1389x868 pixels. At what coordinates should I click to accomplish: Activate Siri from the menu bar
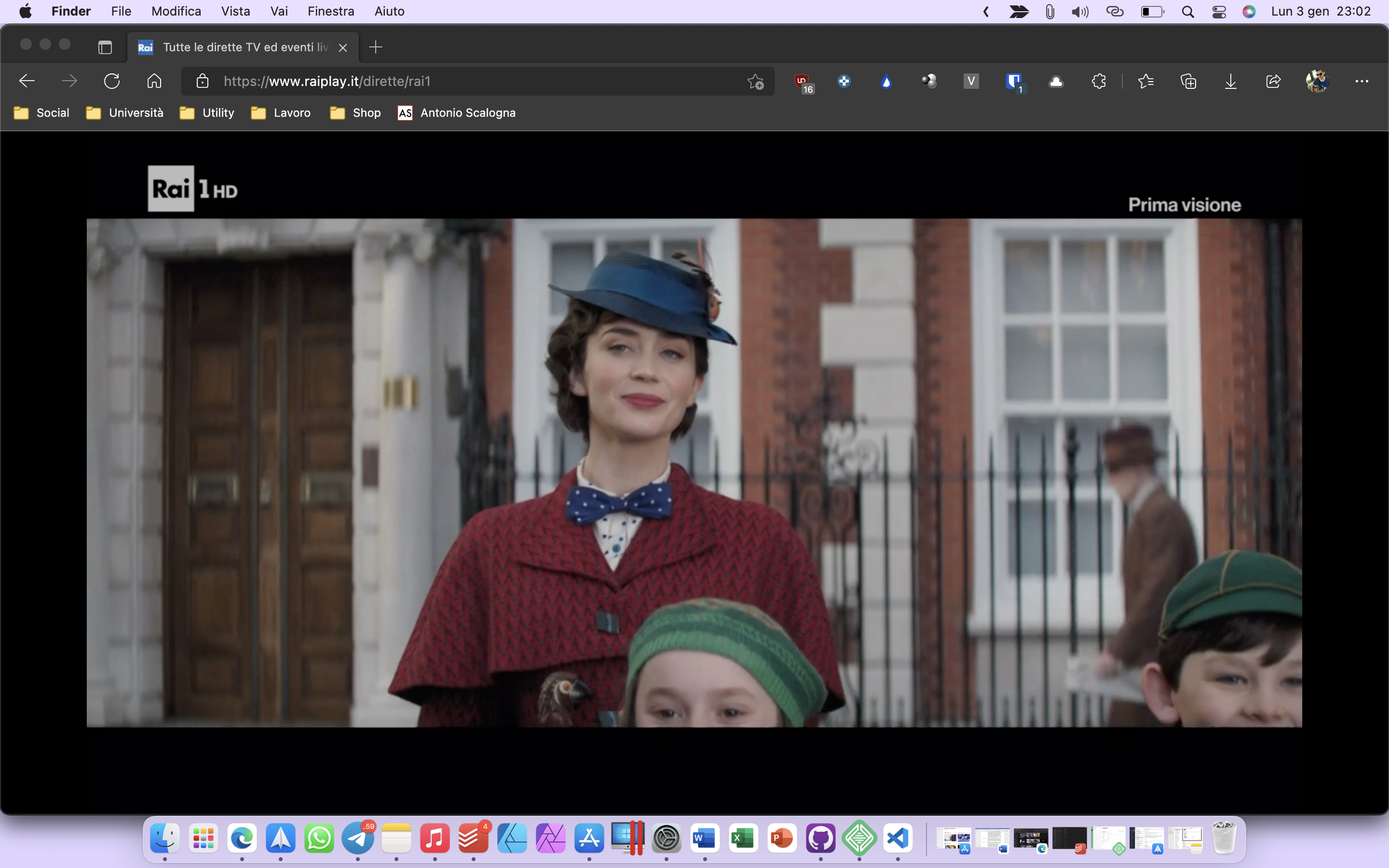point(1249,12)
